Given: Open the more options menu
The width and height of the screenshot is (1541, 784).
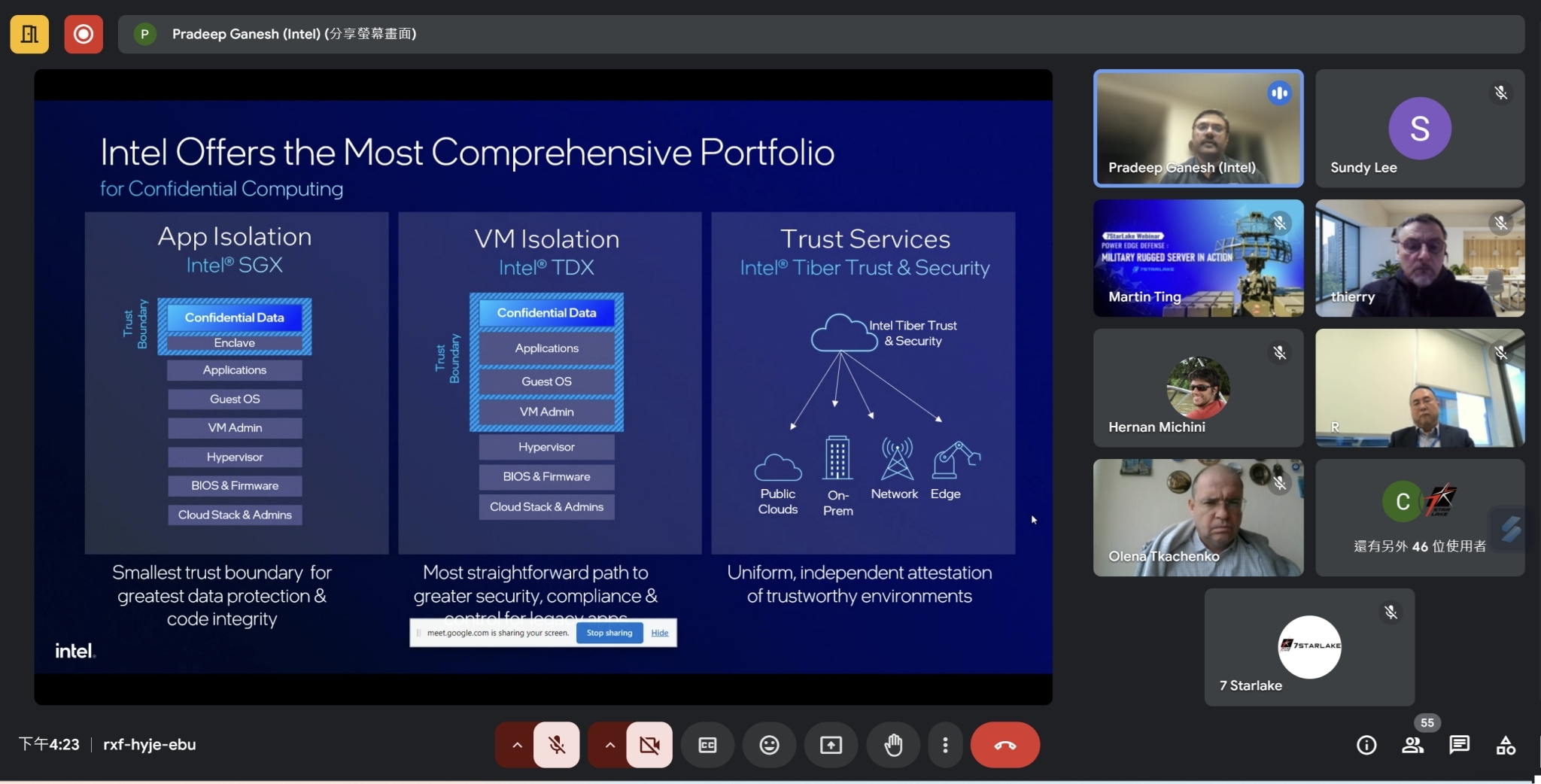Looking at the screenshot, I should pyautogui.click(x=944, y=744).
